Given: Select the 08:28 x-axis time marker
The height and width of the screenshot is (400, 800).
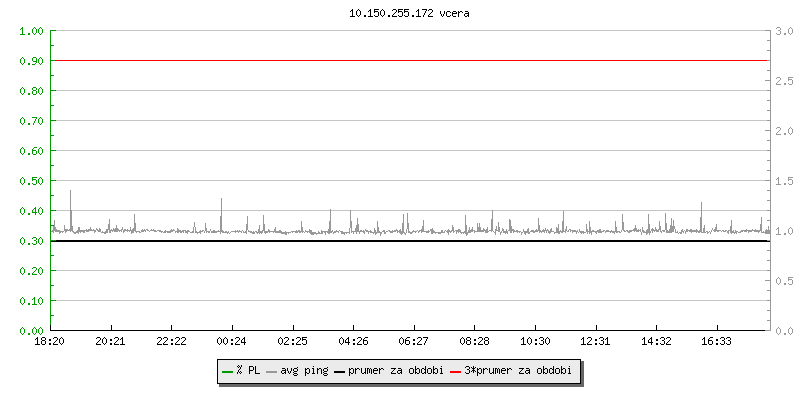Looking at the screenshot, I should pos(474,342).
